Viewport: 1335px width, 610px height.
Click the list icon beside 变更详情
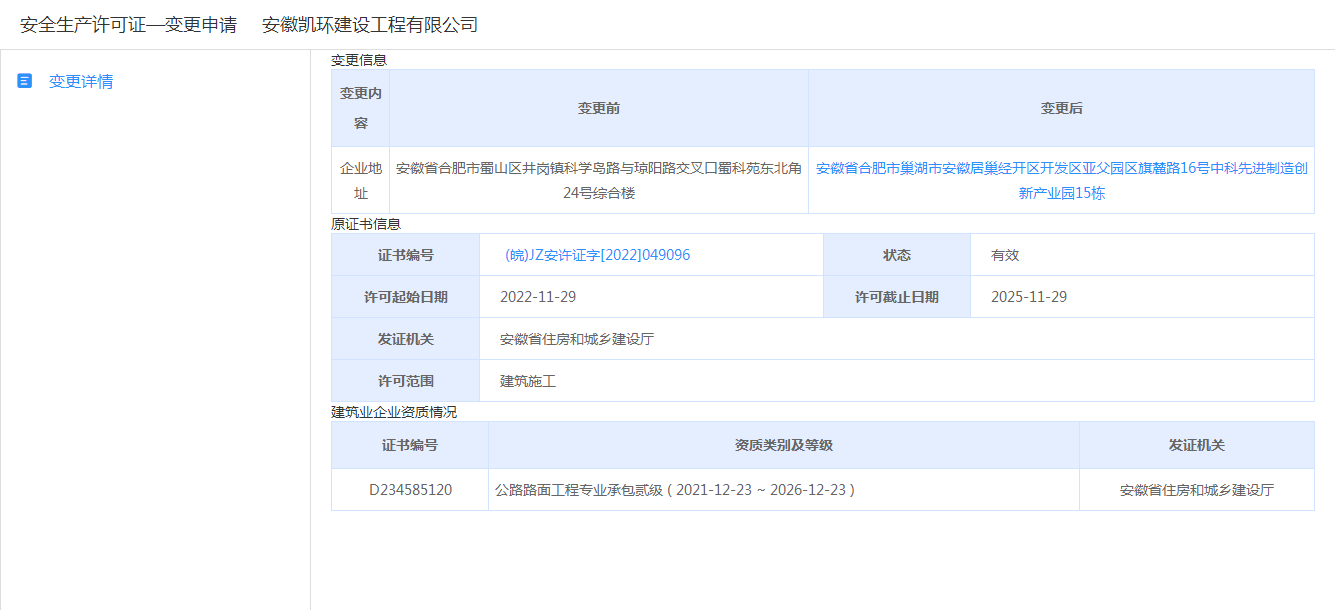pos(25,81)
